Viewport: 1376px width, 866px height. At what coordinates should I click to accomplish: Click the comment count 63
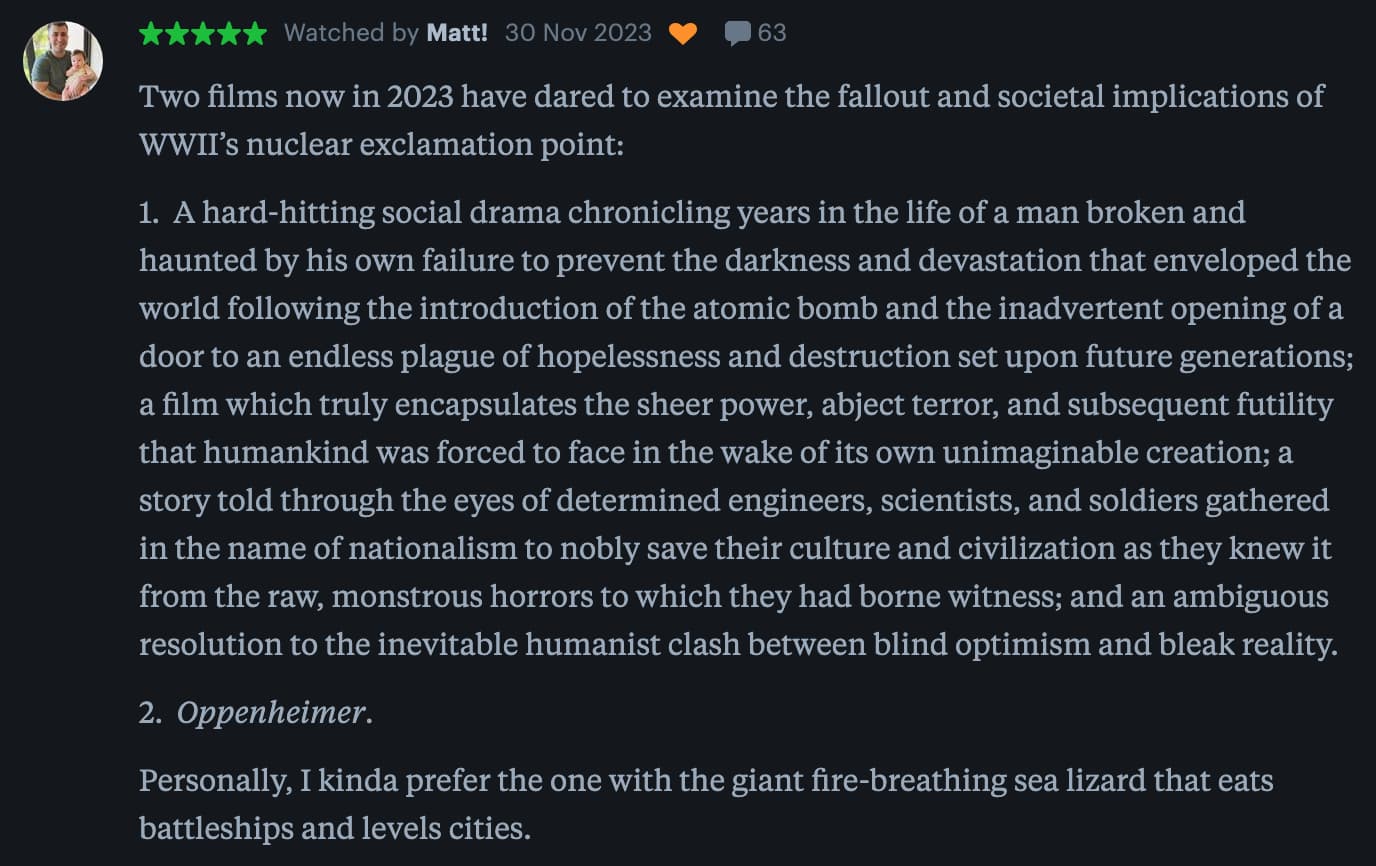(x=772, y=33)
